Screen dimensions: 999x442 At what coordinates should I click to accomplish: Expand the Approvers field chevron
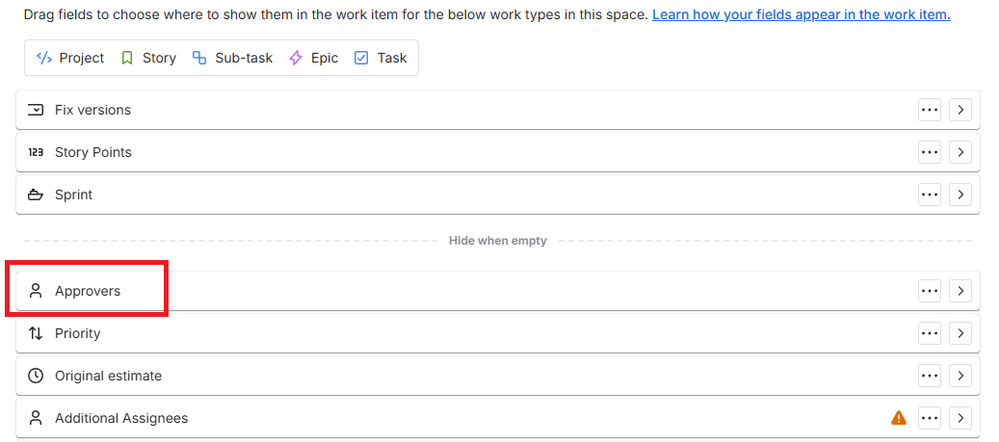coord(960,291)
